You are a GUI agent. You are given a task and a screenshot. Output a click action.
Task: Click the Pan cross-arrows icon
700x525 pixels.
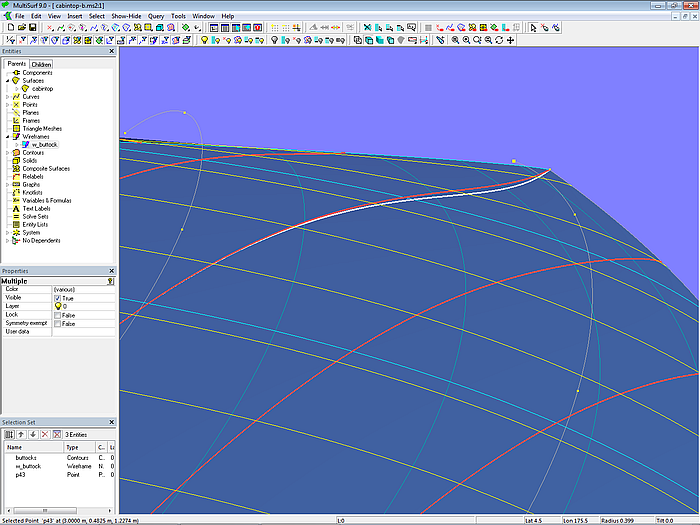click(x=511, y=40)
